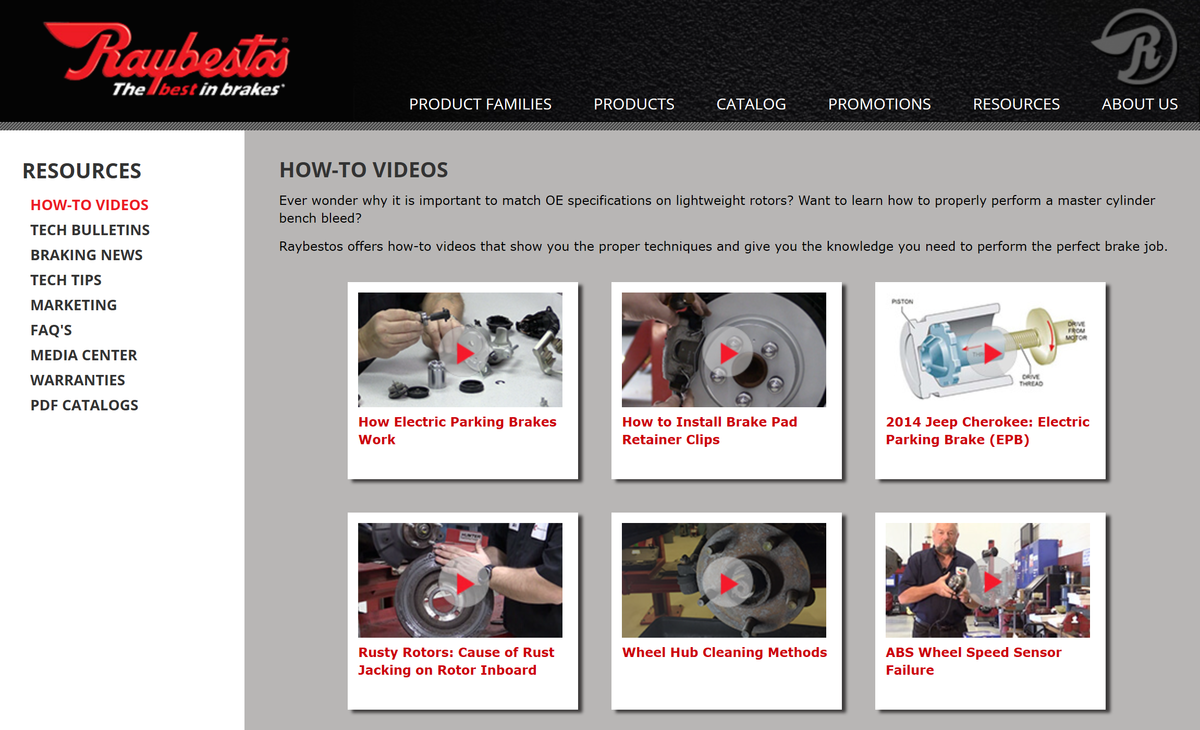Play the 2014 Jeep Cherokee EPB video
This screenshot has height=730, width=1200.
[988, 350]
